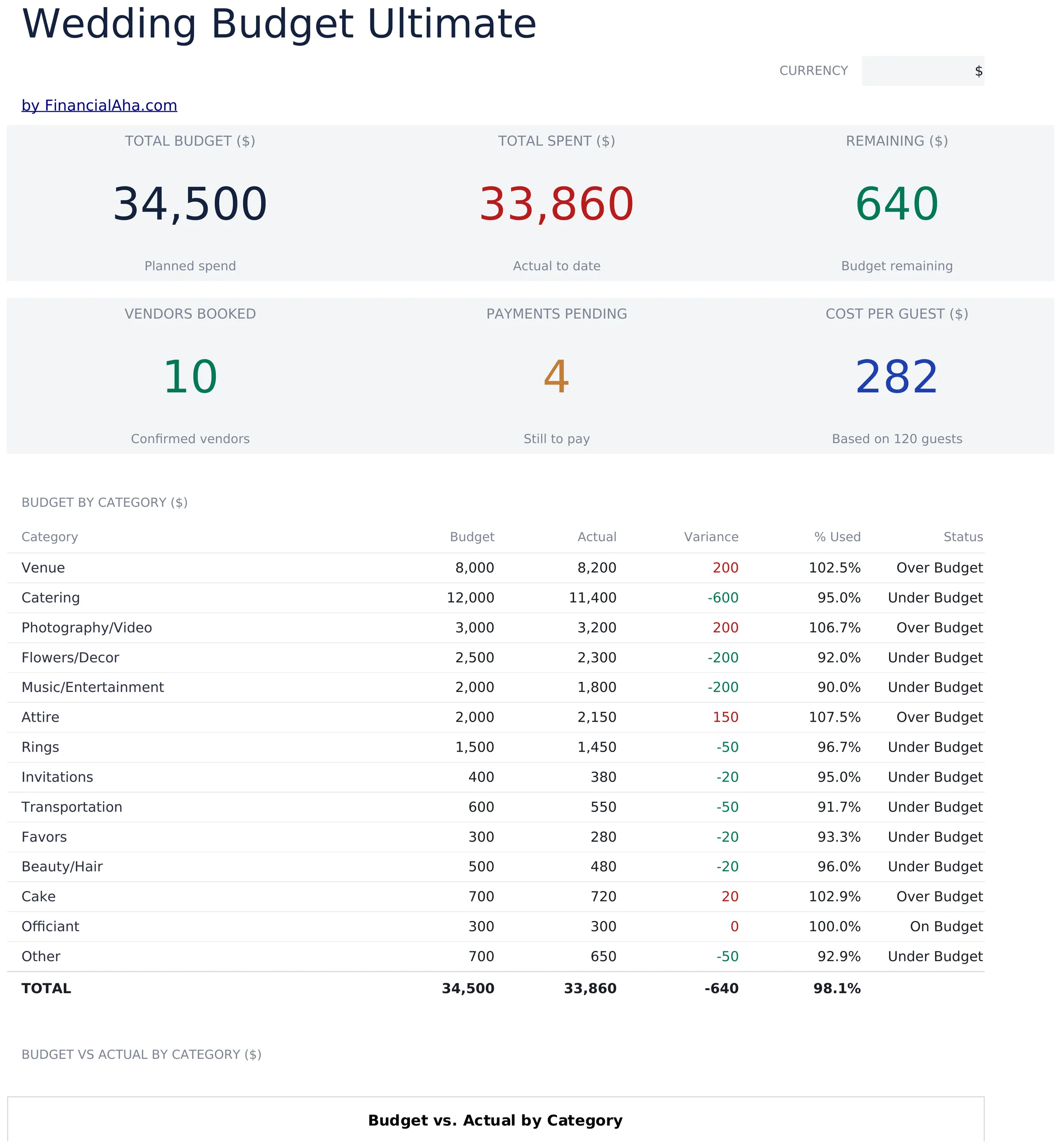Click the % Used column header
Viewport: 1061px width, 1148px height.
tap(837, 537)
